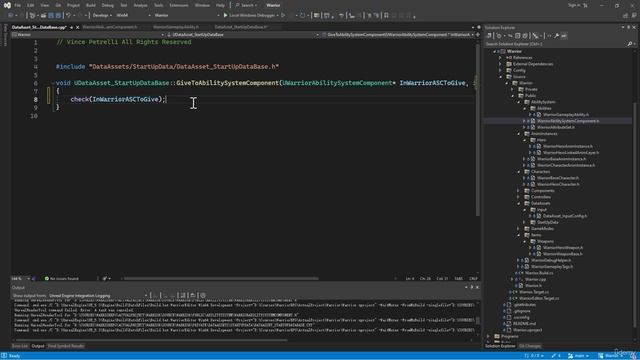This screenshot has width=640, height=360.
Task: Expand the GameModes folder
Action: coord(519,229)
